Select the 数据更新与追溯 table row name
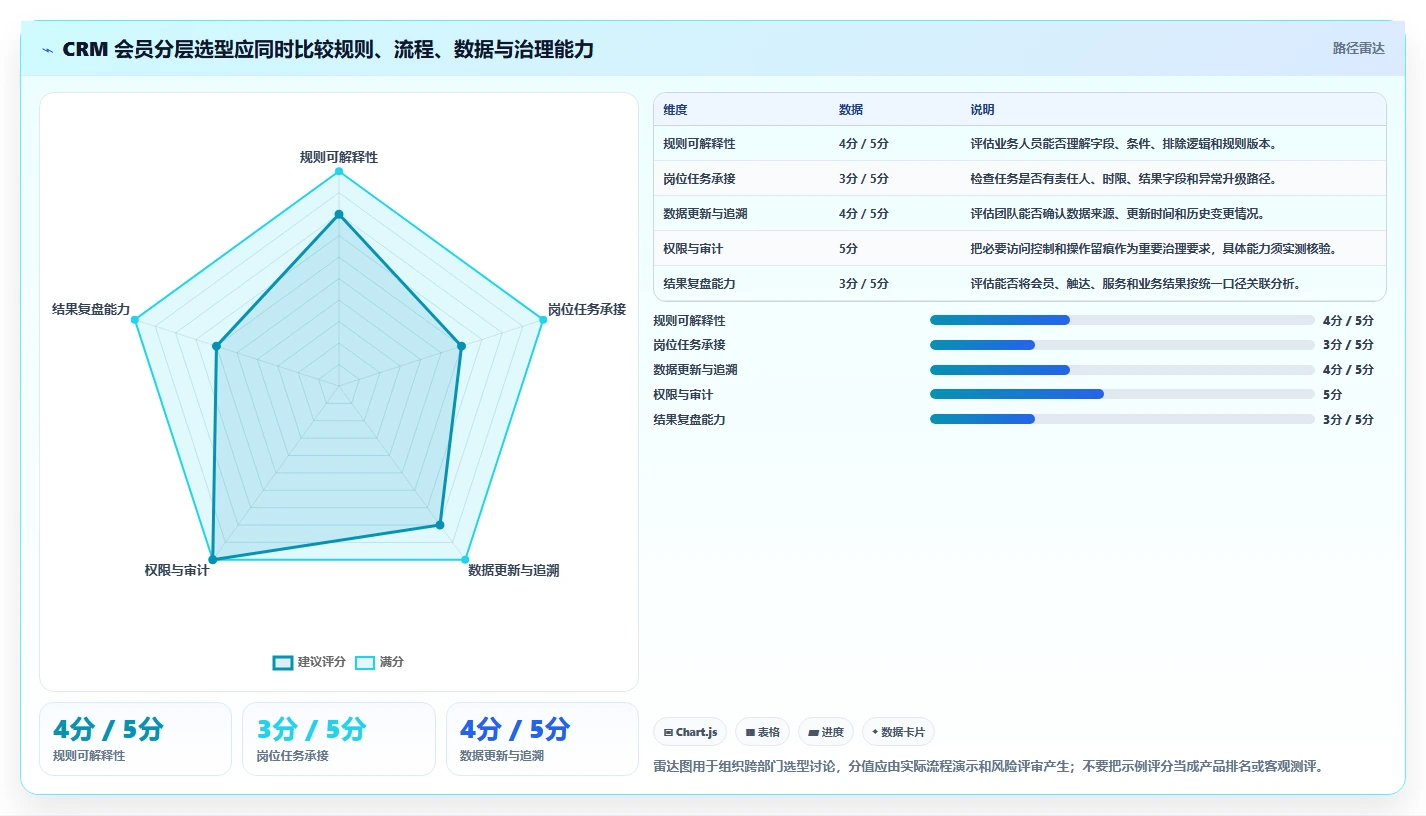The height and width of the screenshot is (816, 1426). [x=705, y=214]
